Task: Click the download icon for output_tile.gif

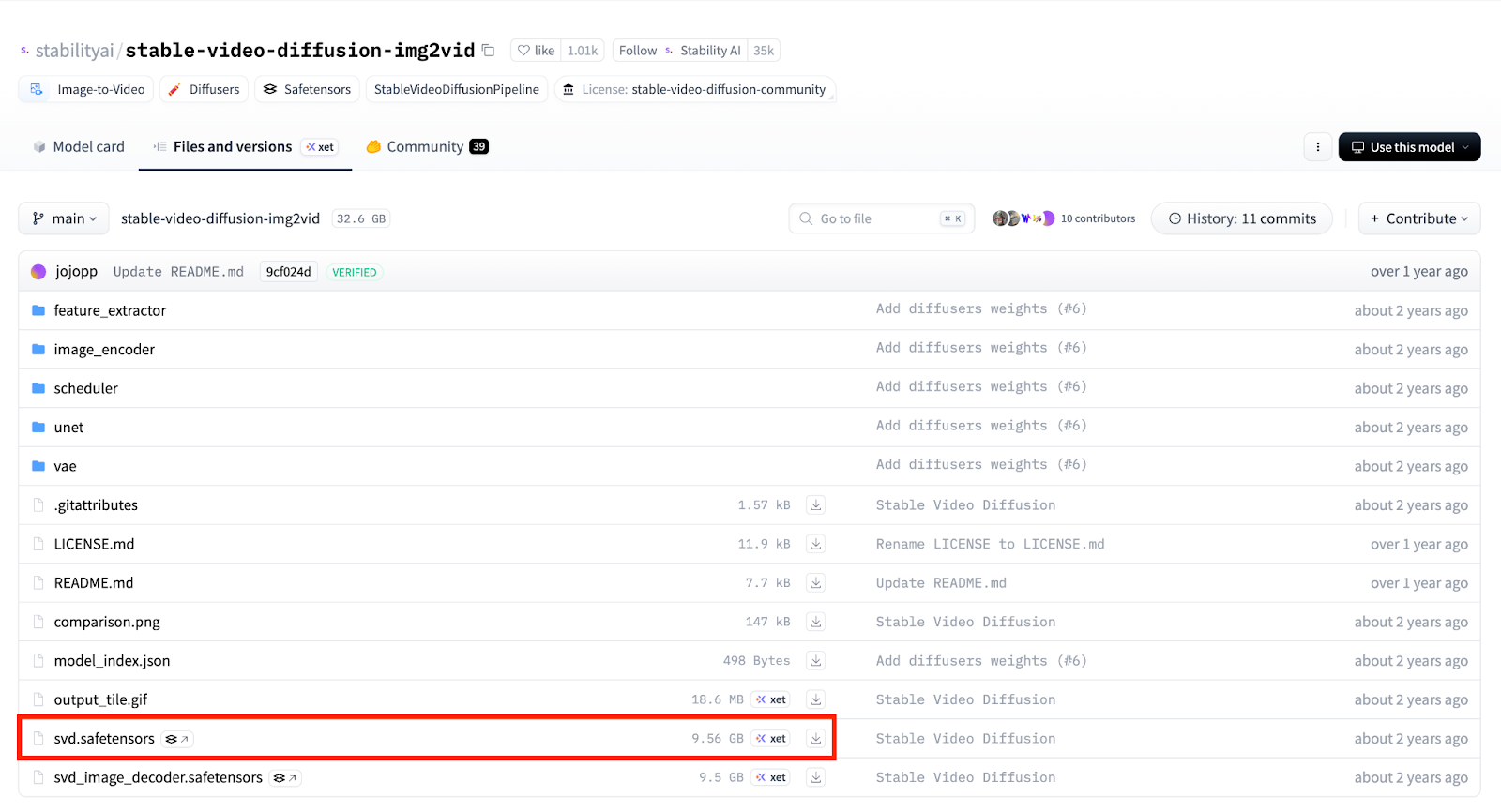Action: coord(816,699)
